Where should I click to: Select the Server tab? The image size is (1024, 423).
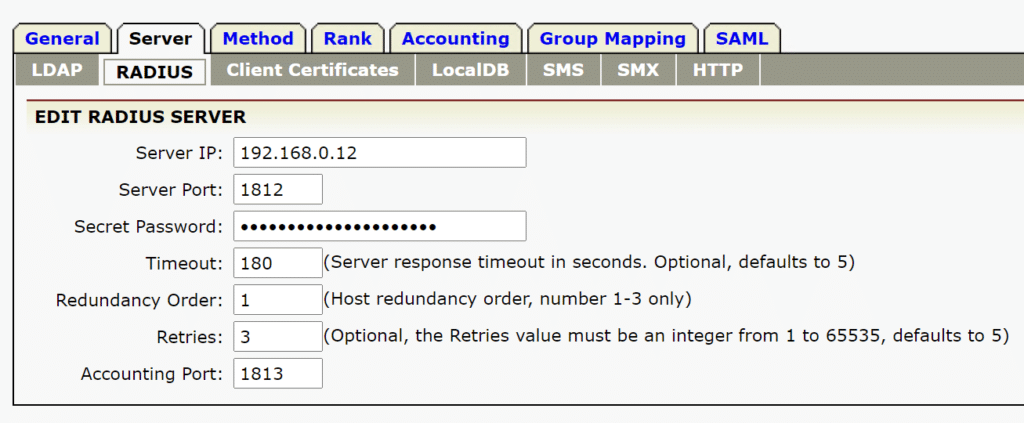(x=161, y=39)
